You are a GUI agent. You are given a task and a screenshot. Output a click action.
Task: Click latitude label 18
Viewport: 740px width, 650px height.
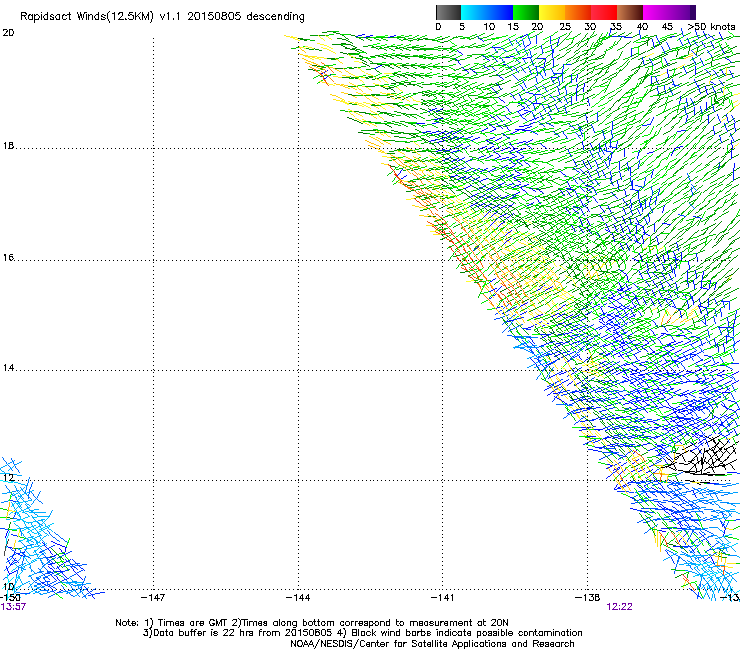point(8,146)
